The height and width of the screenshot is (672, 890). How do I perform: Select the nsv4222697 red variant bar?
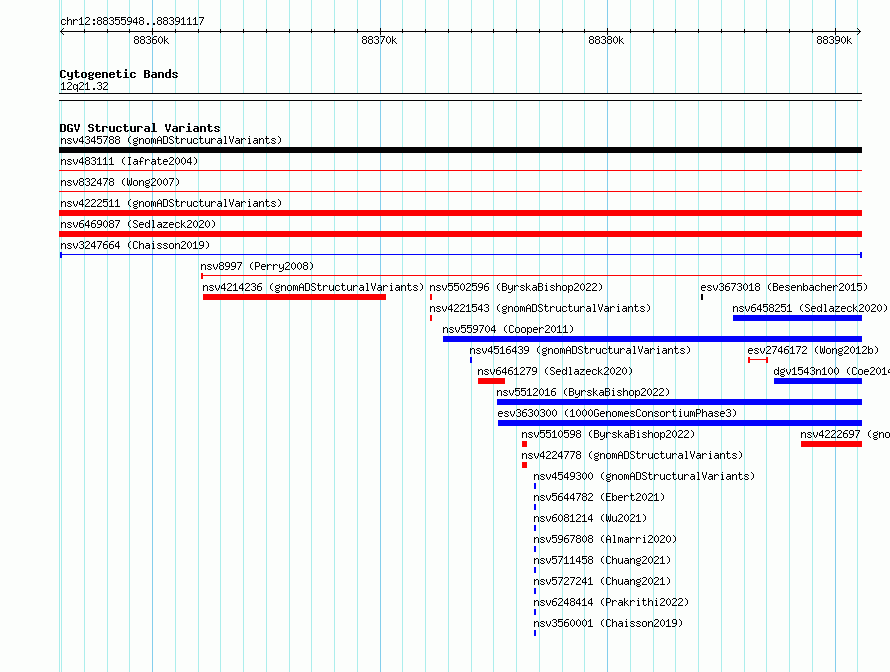pyautogui.click(x=832, y=444)
